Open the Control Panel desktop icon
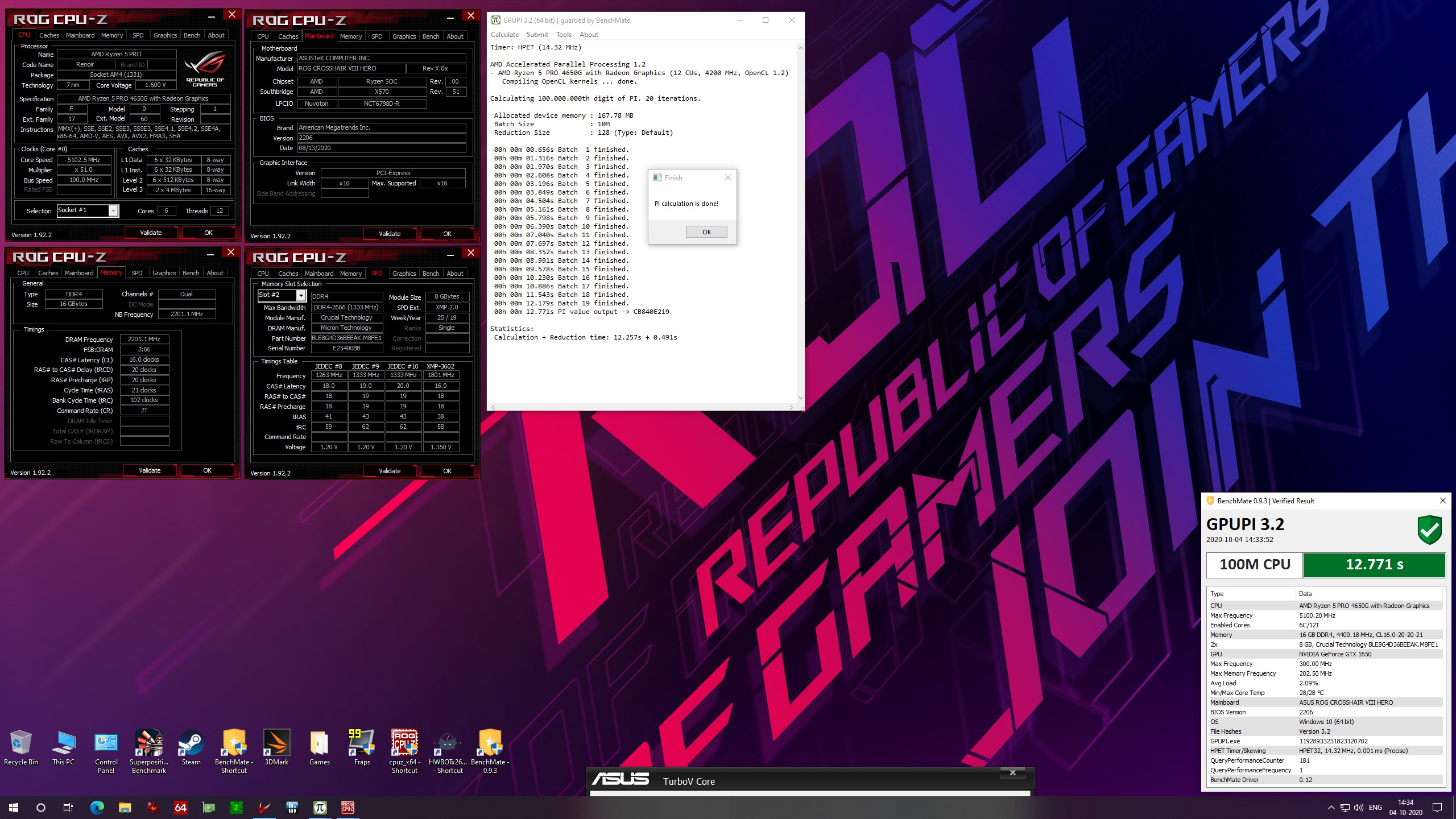1456x819 pixels. 106,752
